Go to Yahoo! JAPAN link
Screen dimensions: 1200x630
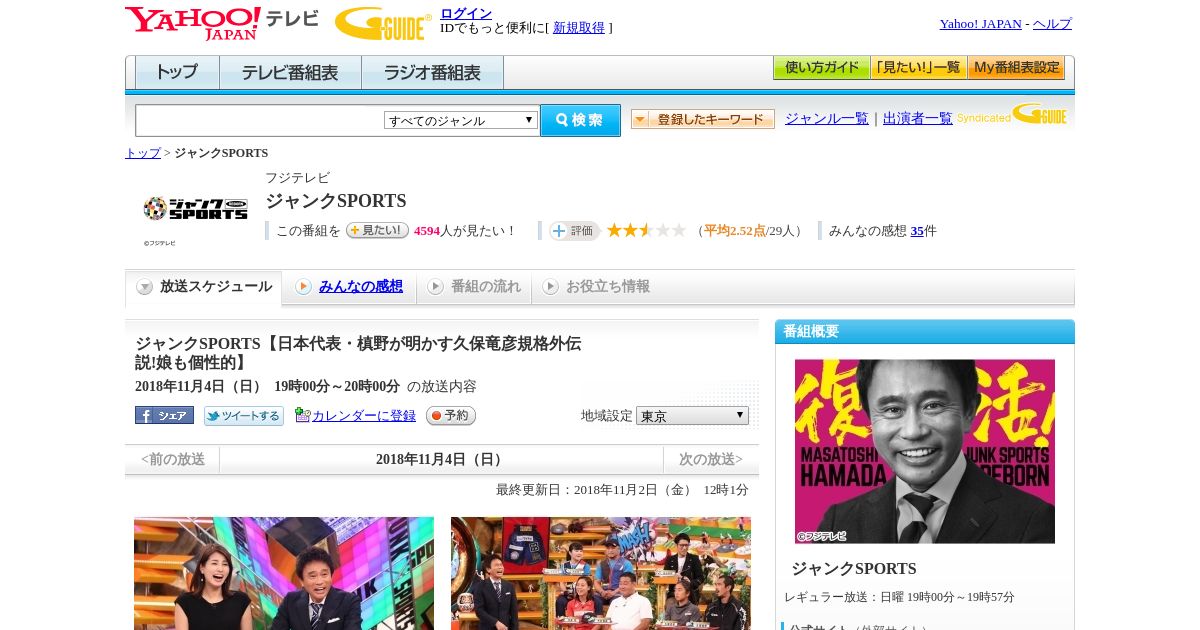(x=980, y=24)
